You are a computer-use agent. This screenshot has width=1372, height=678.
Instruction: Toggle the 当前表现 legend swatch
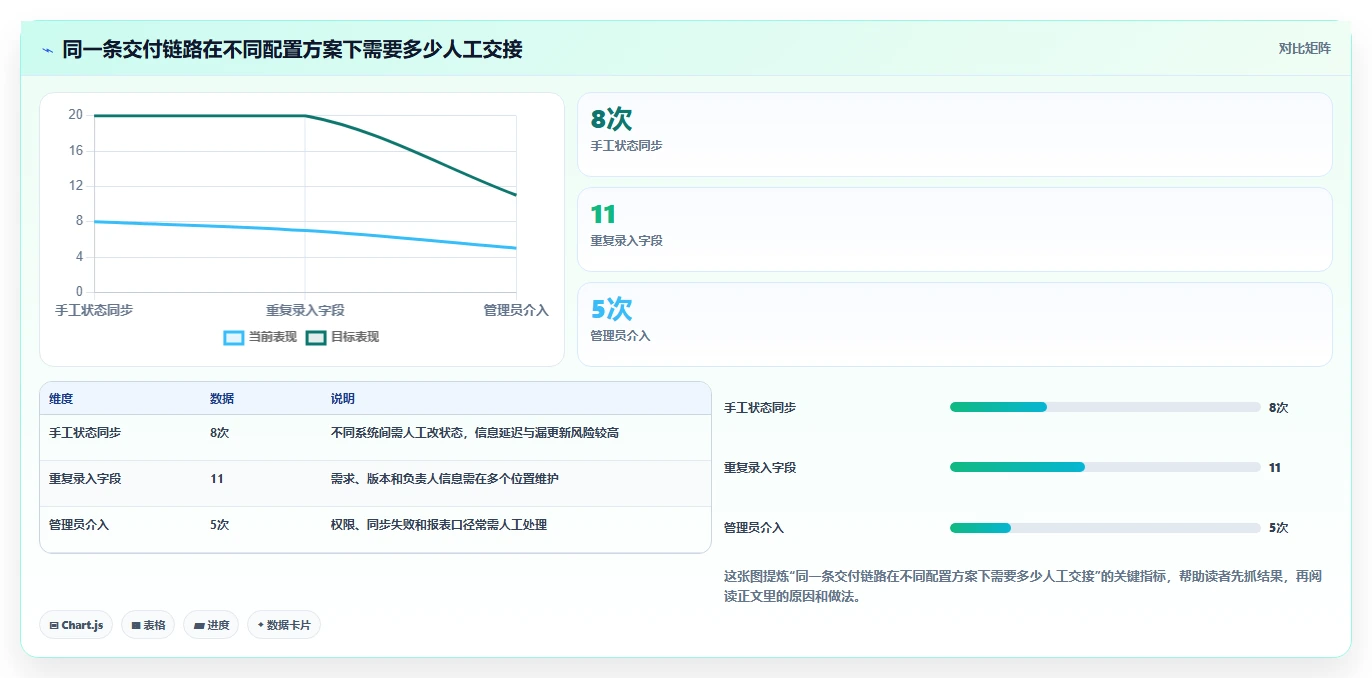[x=234, y=337]
